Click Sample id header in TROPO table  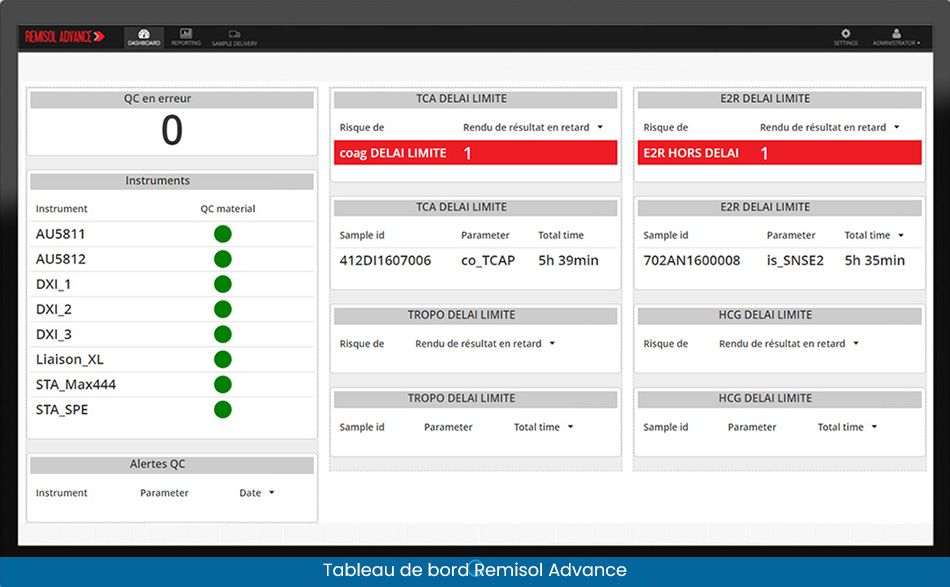(362, 427)
